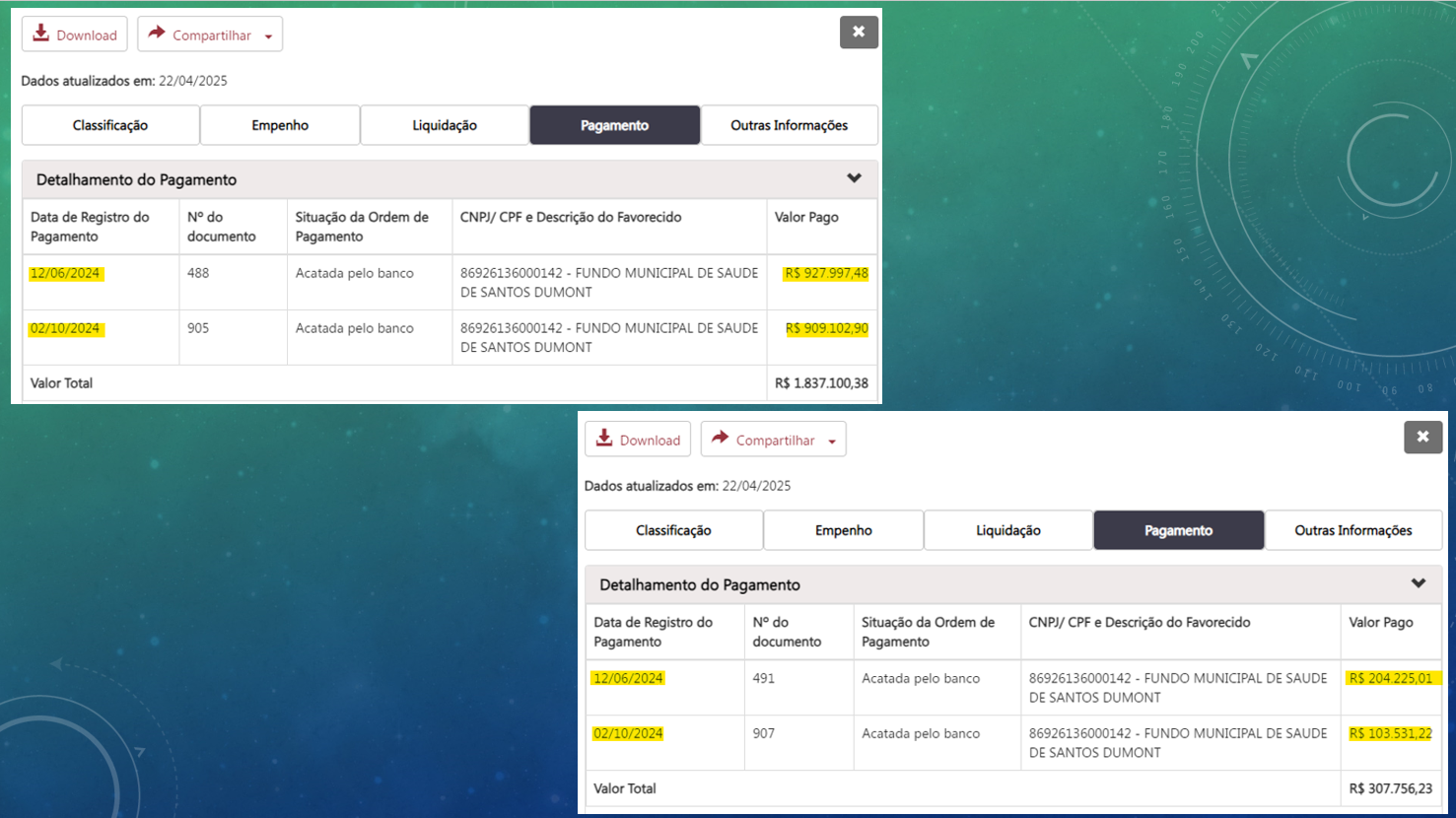Click total R$ 307.756,23
The height and width of the screenshot is (818, 1456).
[x=1391, y=788]
